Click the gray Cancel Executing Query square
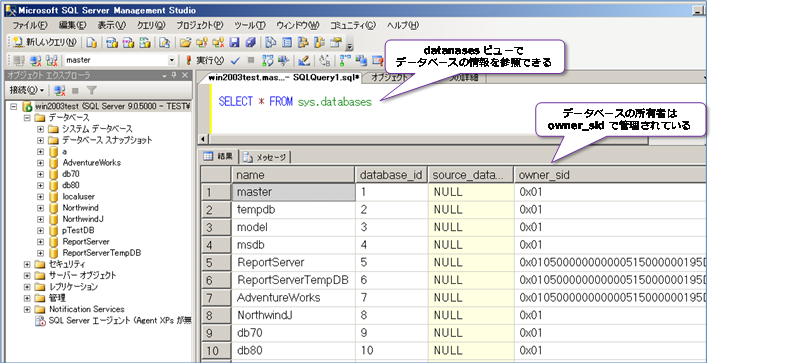800x364 pixels. (x=251, y=60)
